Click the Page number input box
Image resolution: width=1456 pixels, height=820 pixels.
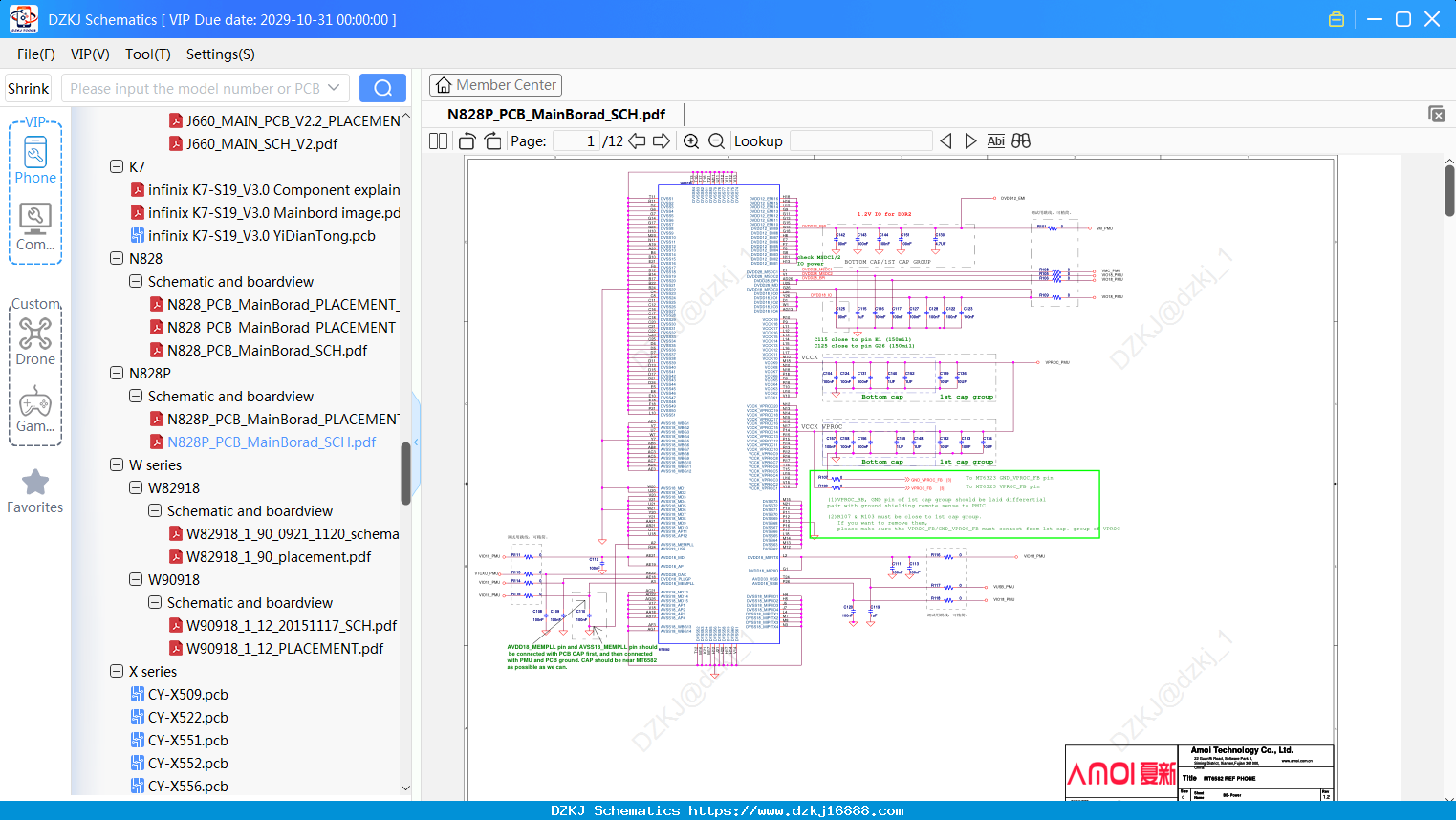[576, 140]
